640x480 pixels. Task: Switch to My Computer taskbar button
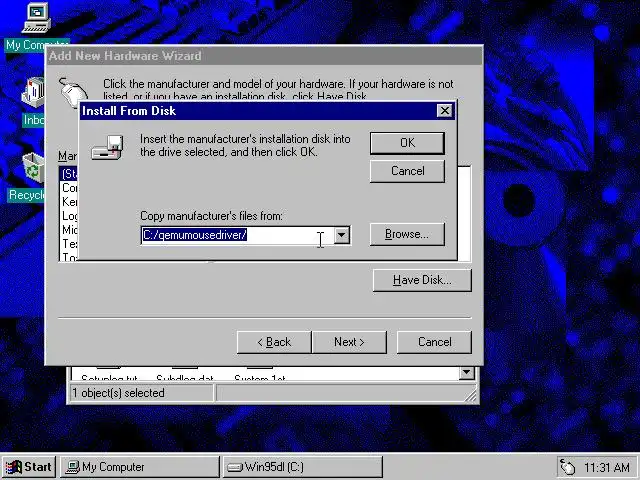coord(140,467)
